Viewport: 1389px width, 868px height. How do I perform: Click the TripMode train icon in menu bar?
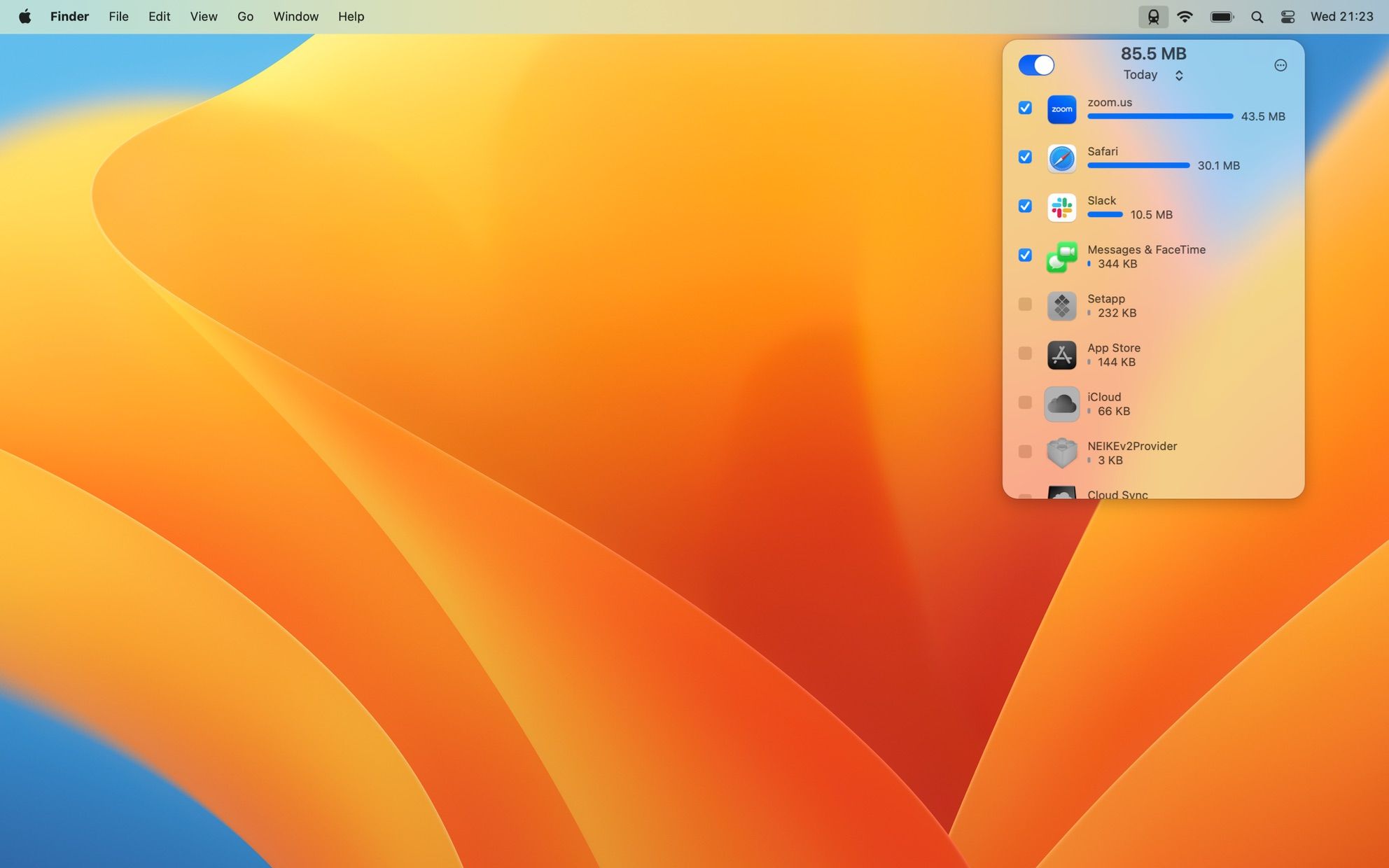[x=1153, y=16]
